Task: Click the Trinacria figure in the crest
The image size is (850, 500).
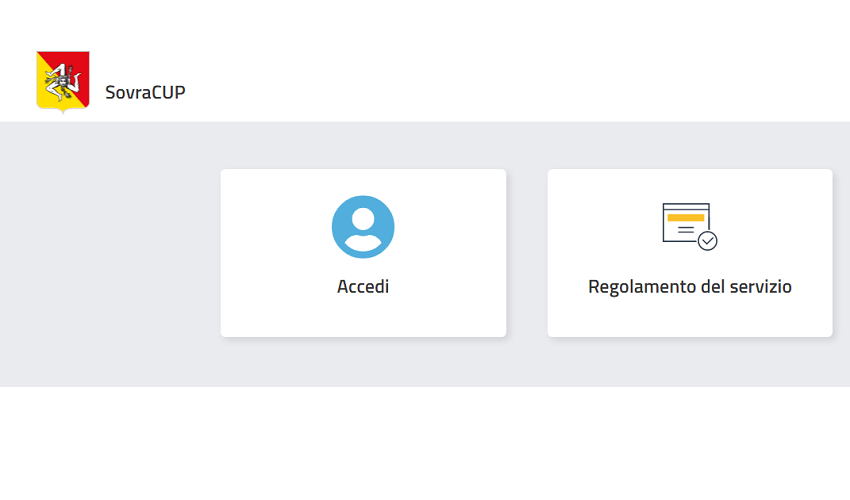Action: [x=63, y=81]
